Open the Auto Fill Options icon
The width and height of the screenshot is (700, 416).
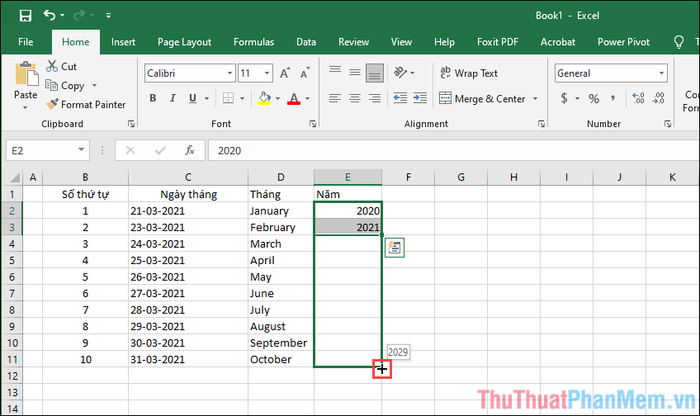click(395, 247)
